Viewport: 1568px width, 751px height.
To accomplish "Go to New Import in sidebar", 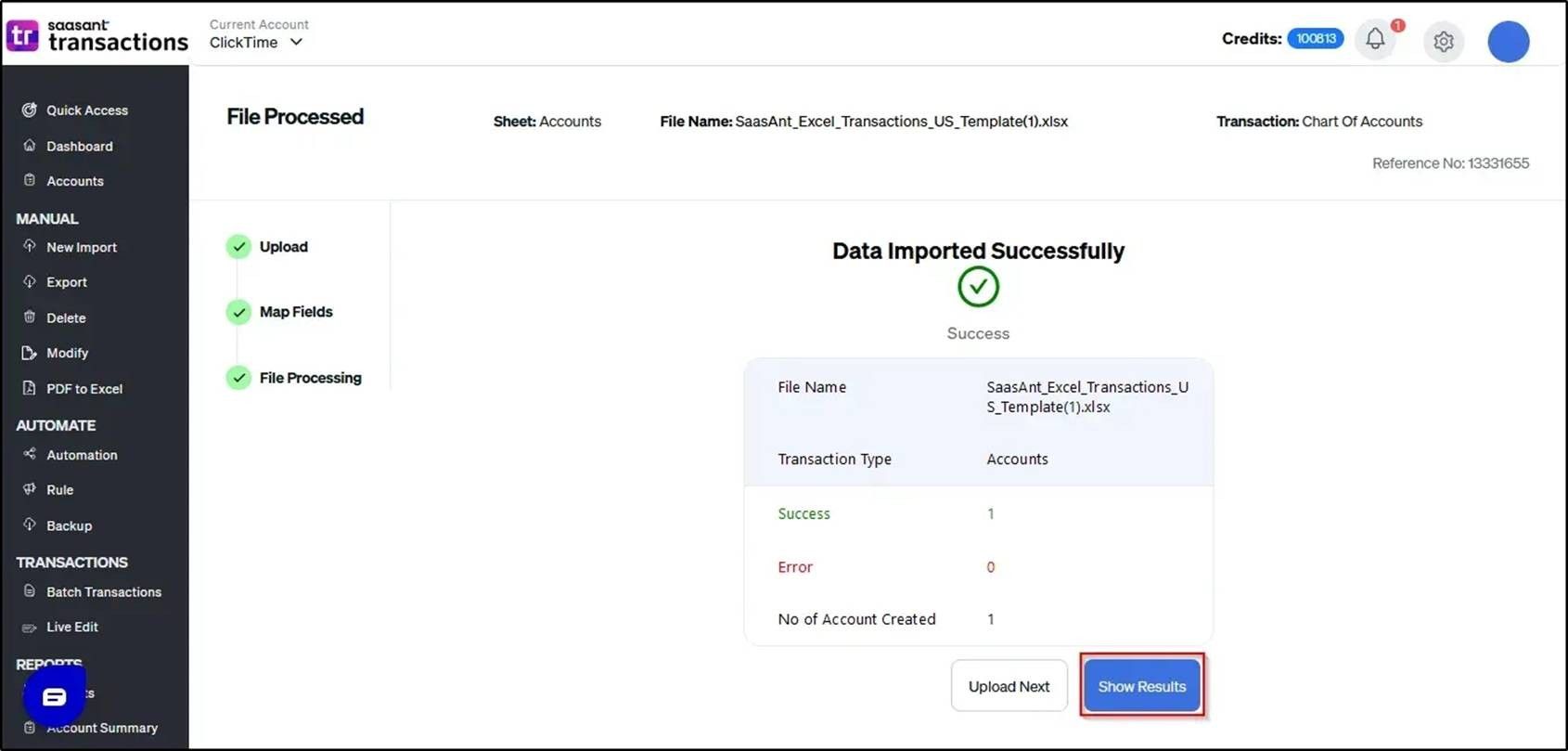I will pos(82,248).
